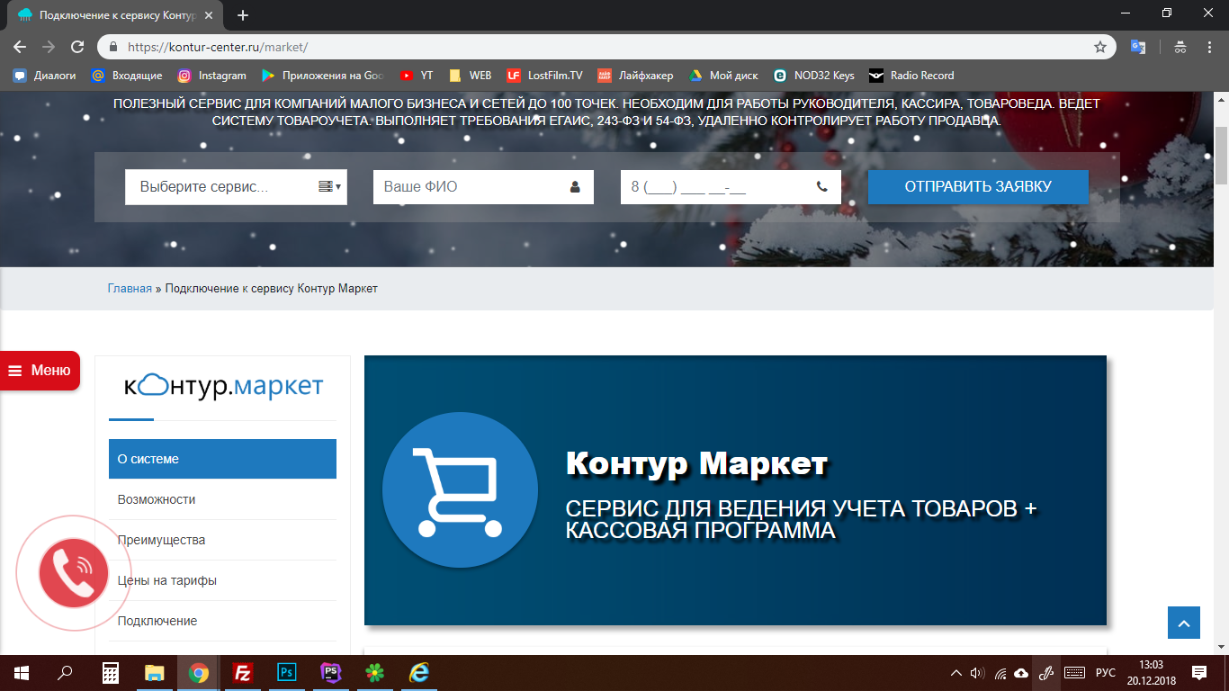Select the Подключение к сервису Контур tab
Screen dimensions: 1229x691
115,15
